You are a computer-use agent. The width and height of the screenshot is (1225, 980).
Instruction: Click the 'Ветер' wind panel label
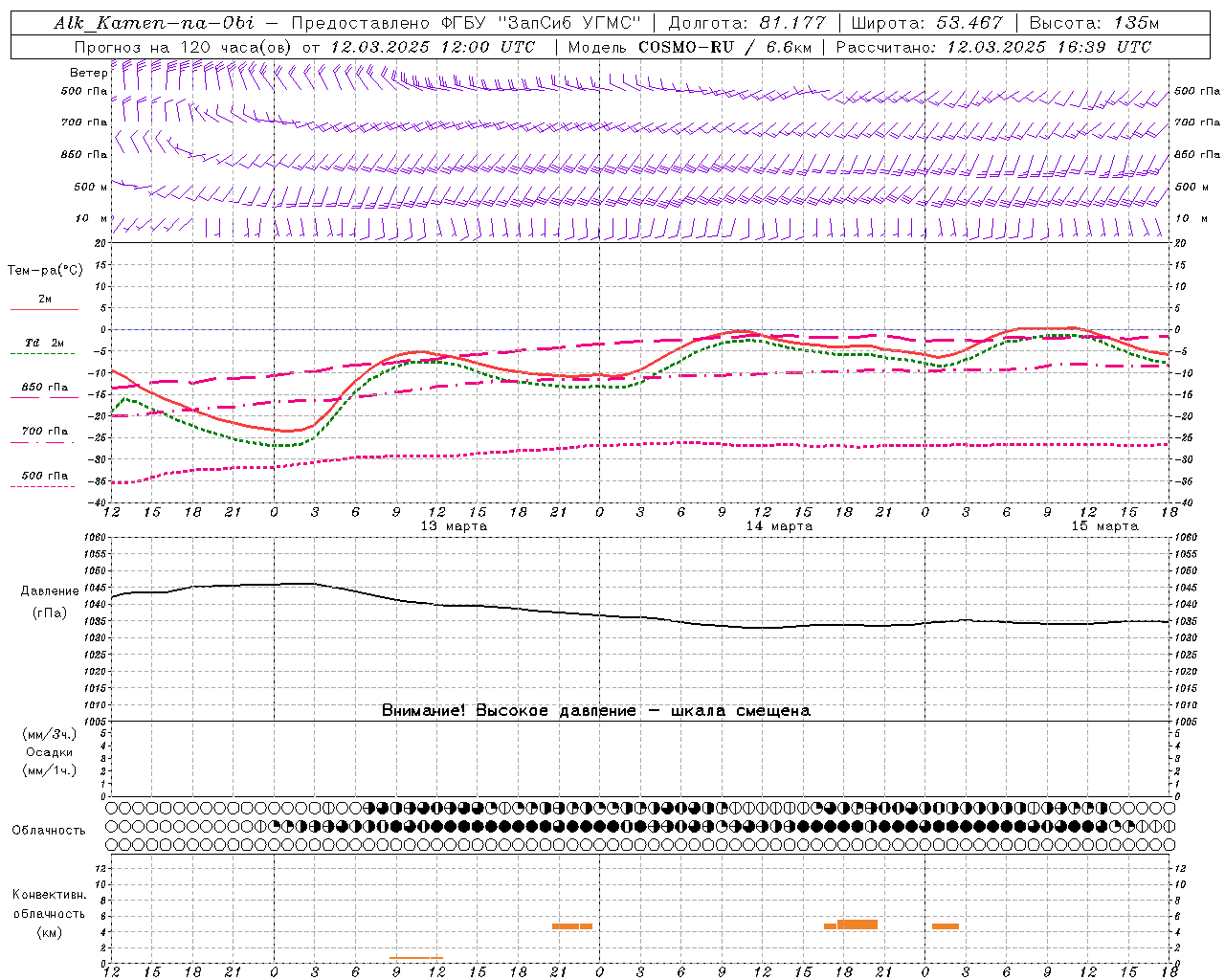tap(88, 73)
